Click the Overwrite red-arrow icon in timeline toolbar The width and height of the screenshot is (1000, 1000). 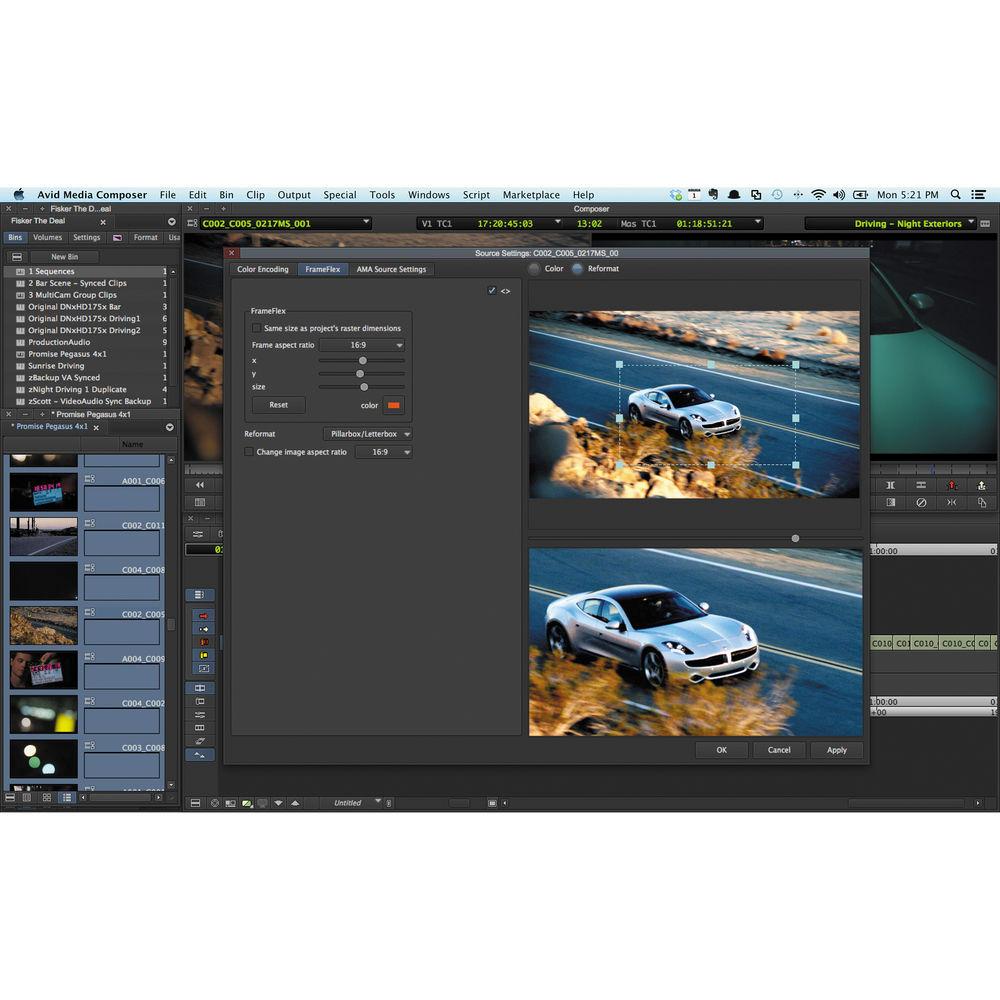(x=951, y=485)
